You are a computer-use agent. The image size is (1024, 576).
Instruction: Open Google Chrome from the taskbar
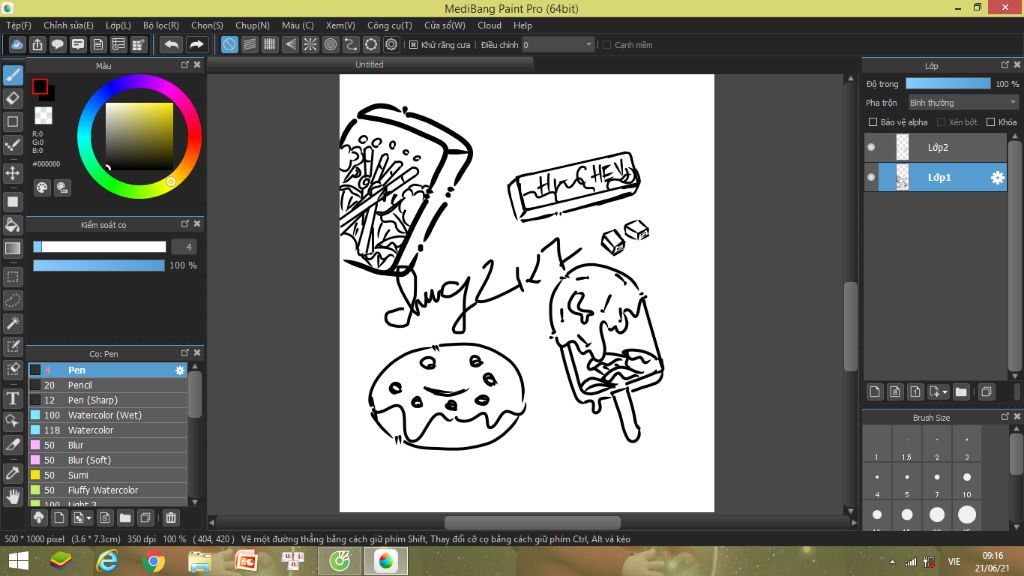[153, 561]
